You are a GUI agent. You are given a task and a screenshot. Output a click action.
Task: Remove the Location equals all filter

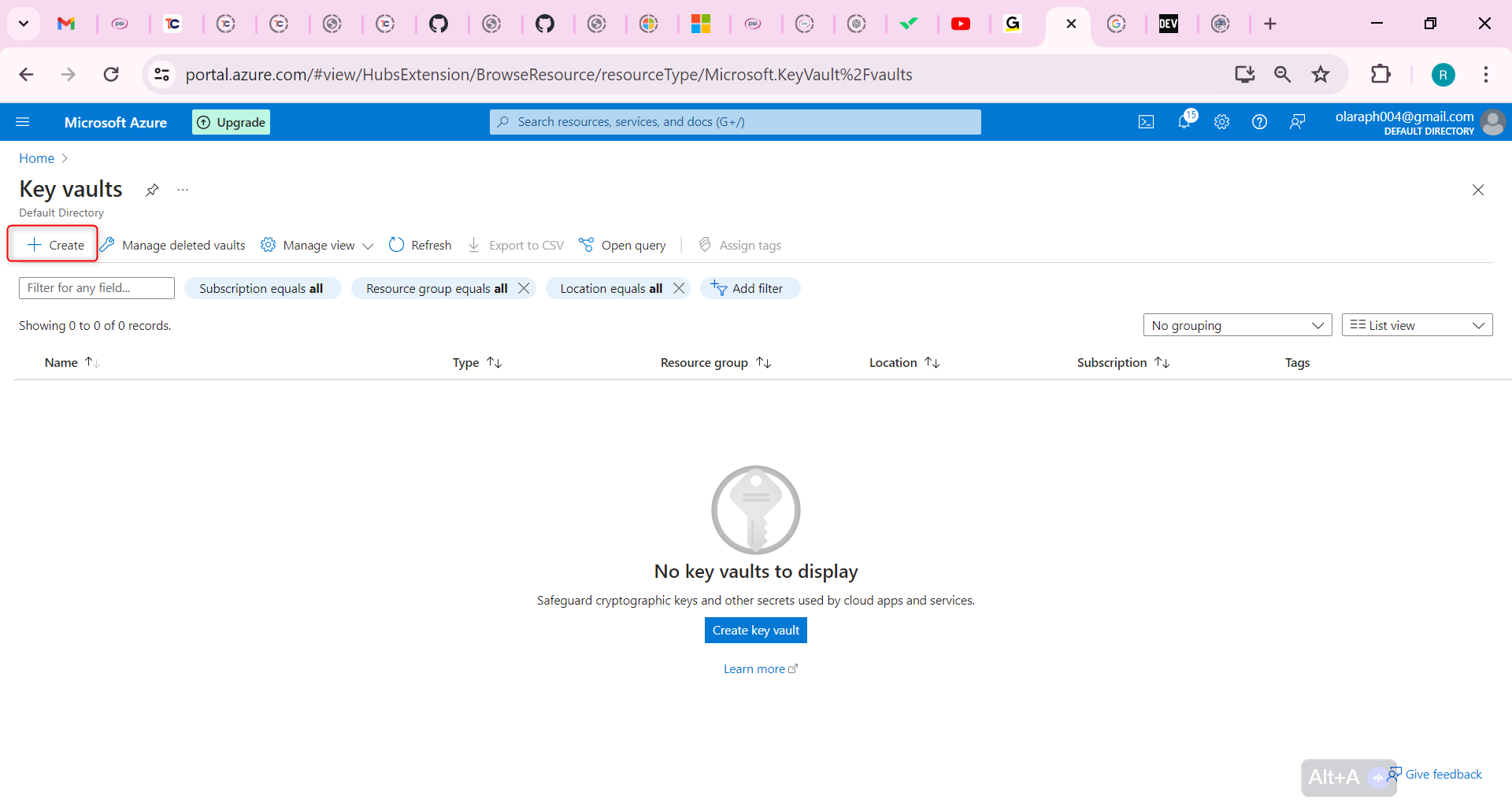pyautogui.click(x=679, y=288)
